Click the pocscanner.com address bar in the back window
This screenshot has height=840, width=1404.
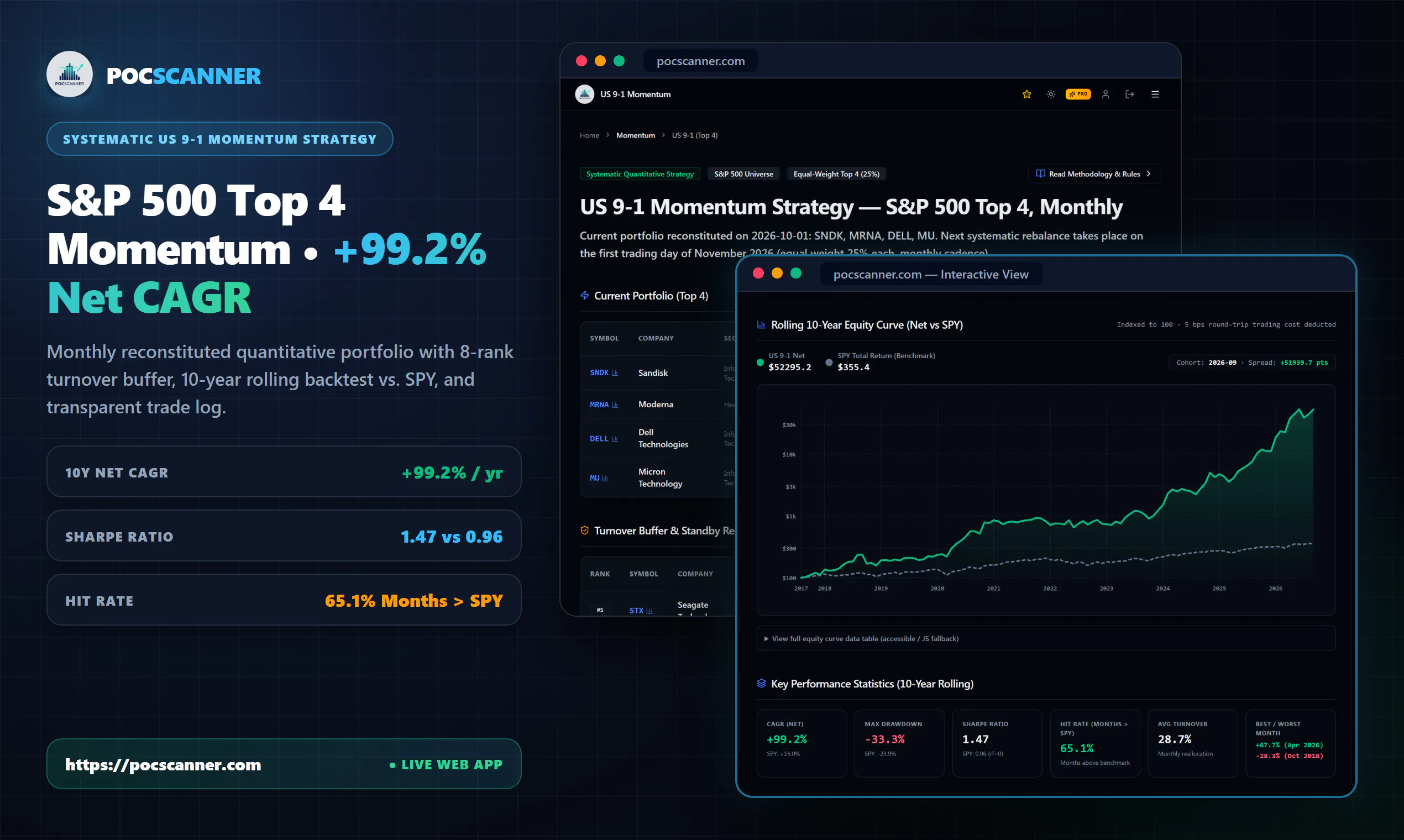(x=701, y=61)
